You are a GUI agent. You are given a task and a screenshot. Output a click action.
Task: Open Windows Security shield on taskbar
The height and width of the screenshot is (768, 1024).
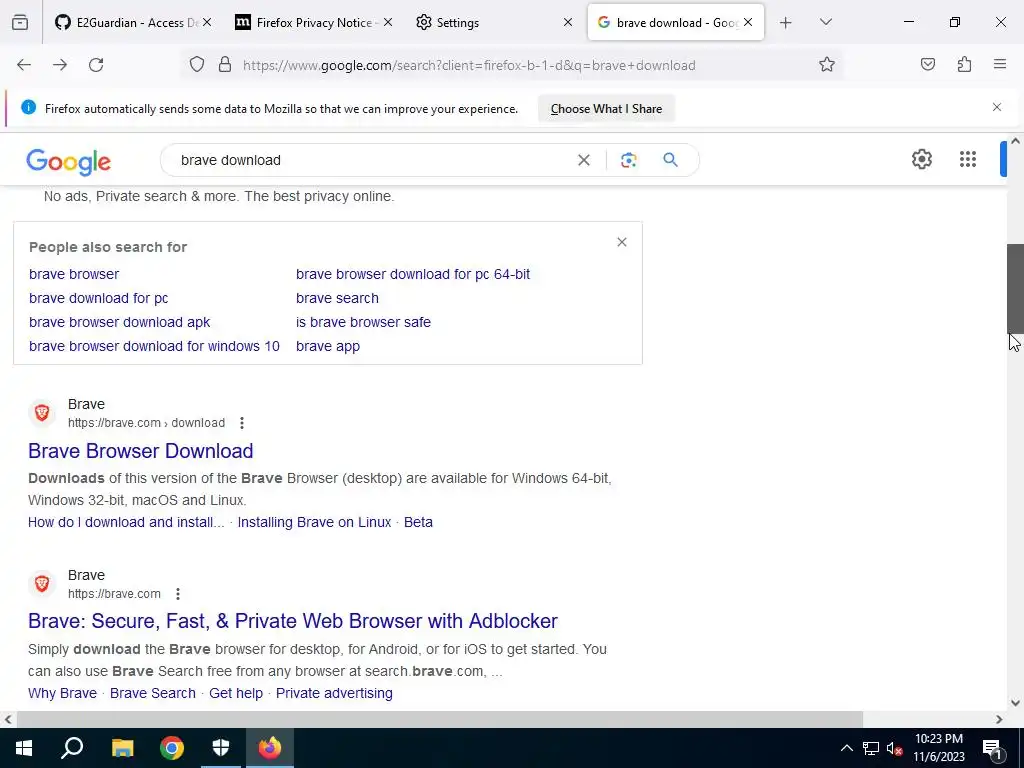point(221,748)
